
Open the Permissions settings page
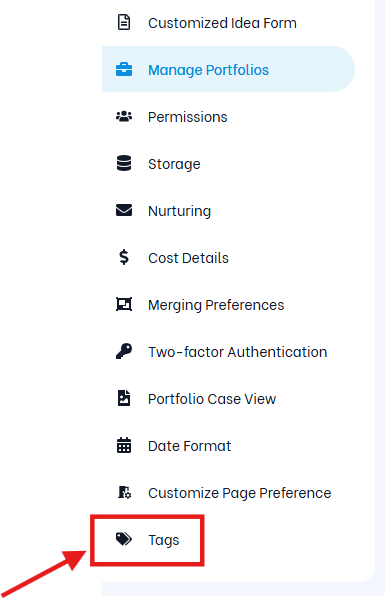pos(228,117)
